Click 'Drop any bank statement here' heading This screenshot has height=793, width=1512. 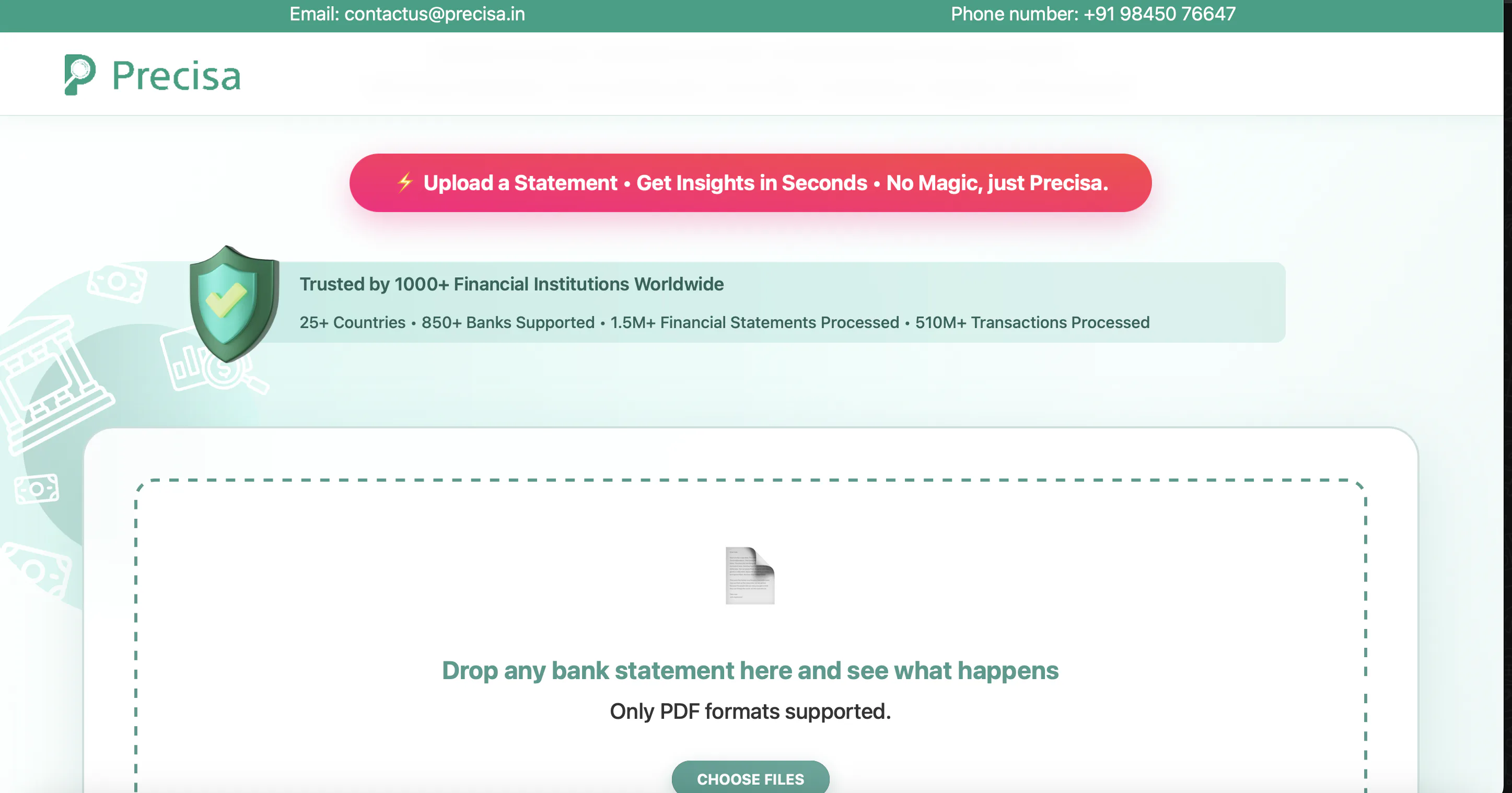click(x=750, y=670)
